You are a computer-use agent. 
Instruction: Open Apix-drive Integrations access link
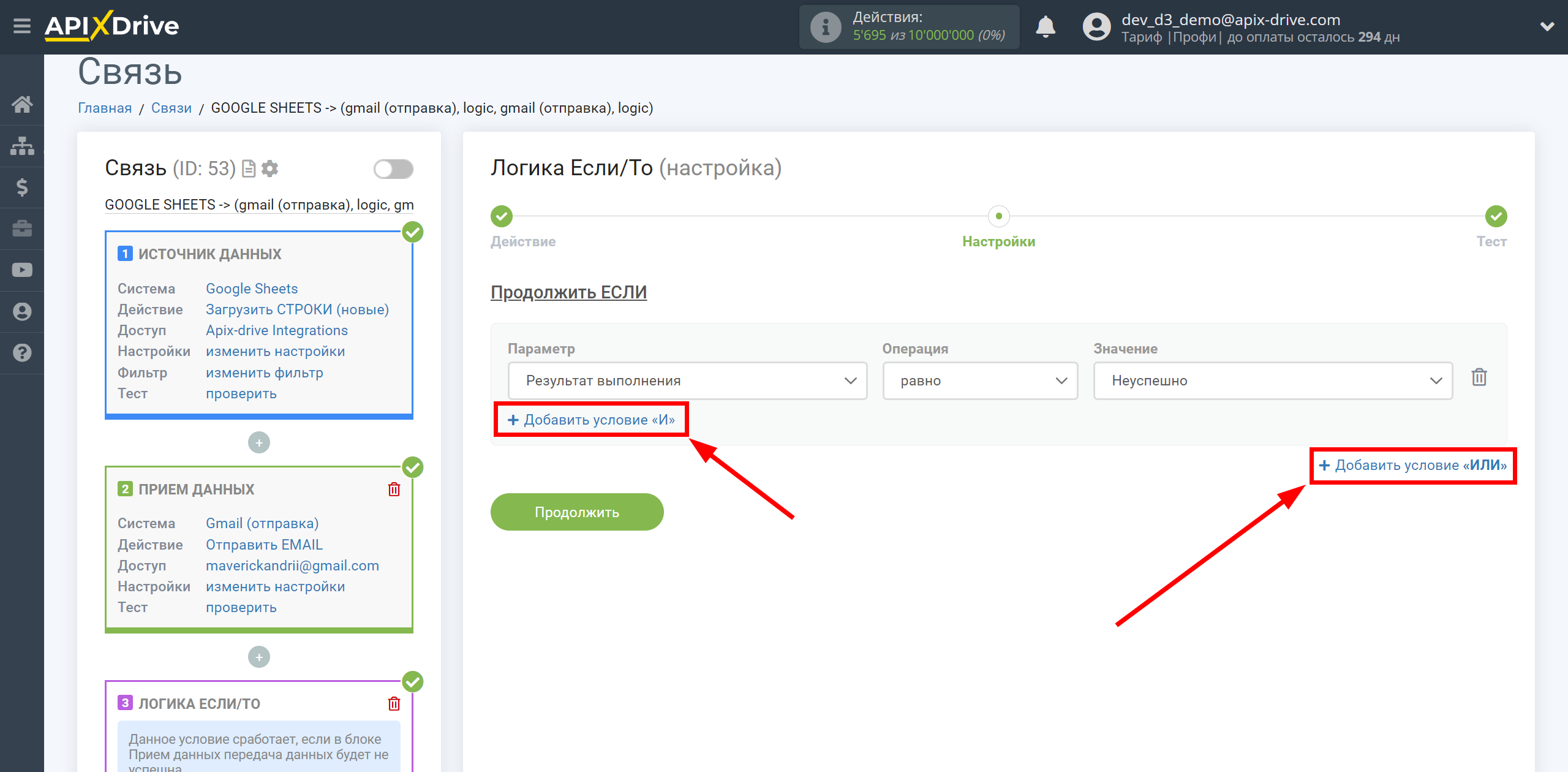277,330
